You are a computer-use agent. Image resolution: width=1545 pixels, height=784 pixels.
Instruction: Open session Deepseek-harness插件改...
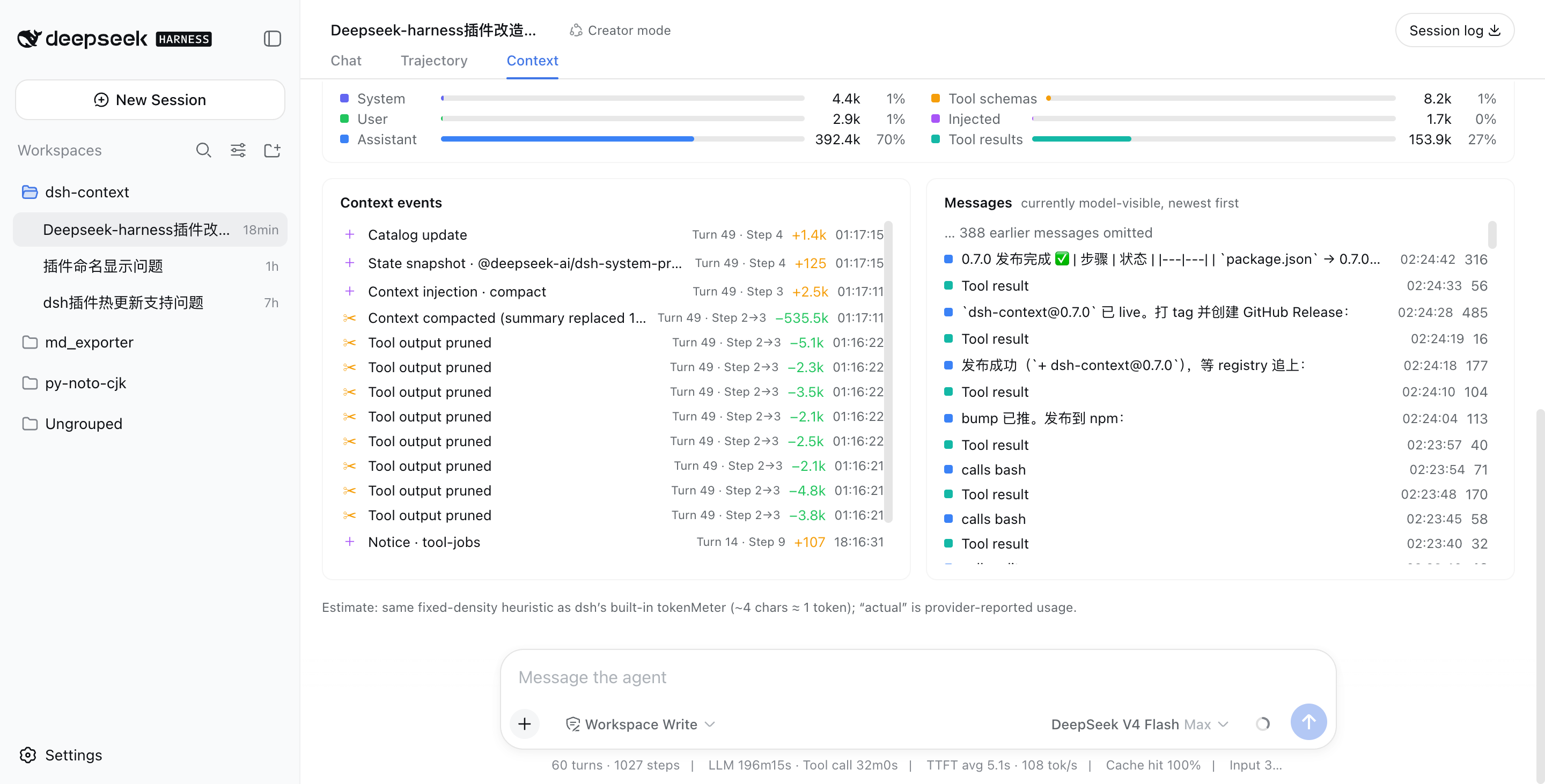coord(150,230)
